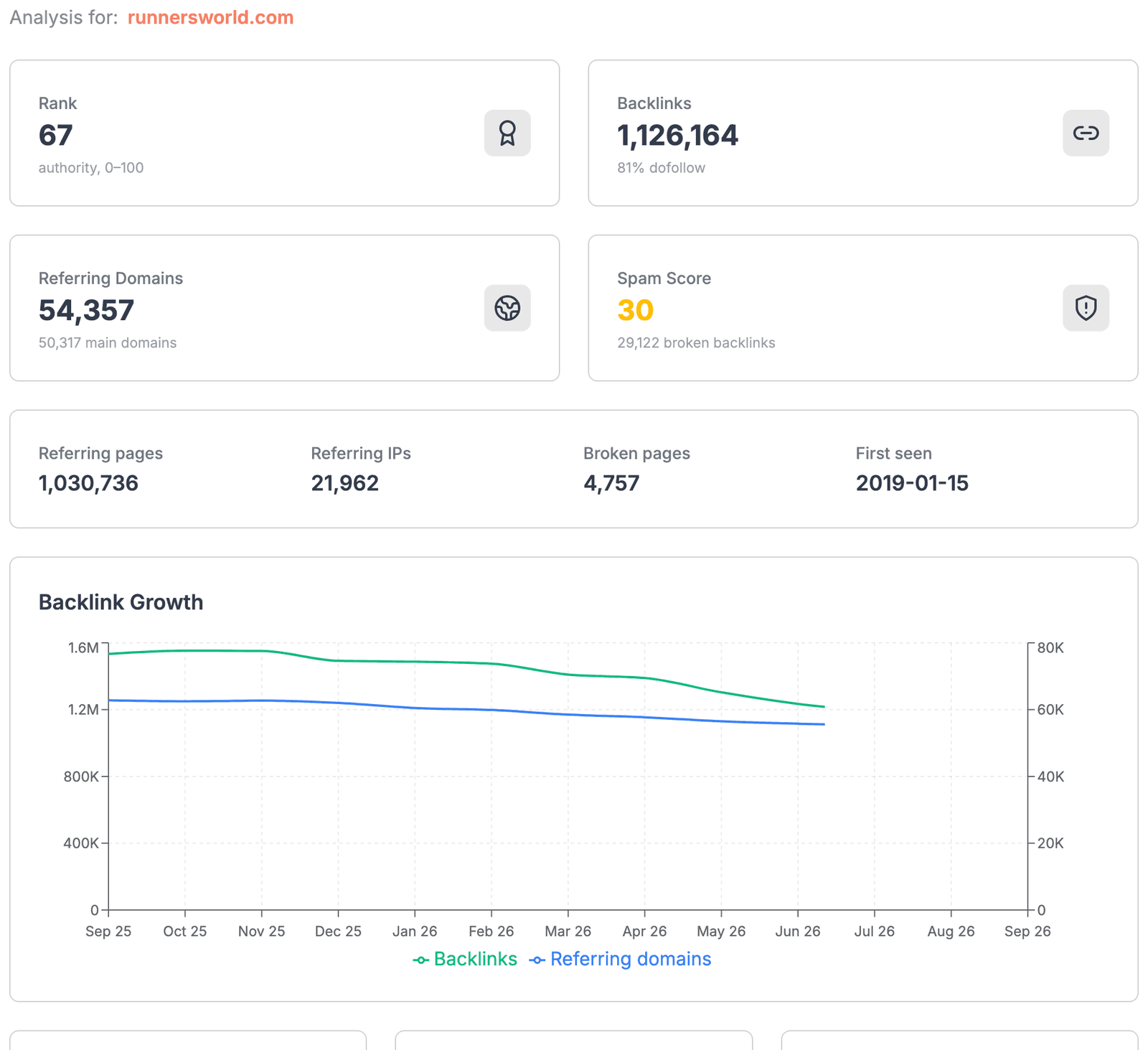Click the Backlink Growth chart title
This screenshot has height=1050, width=1148.
click(x=121, y=602)
